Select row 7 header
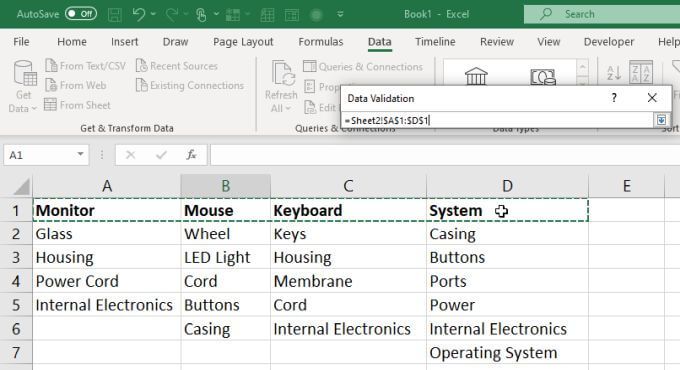This screenshot has width=680, height=370. click(x=16, y=352)
